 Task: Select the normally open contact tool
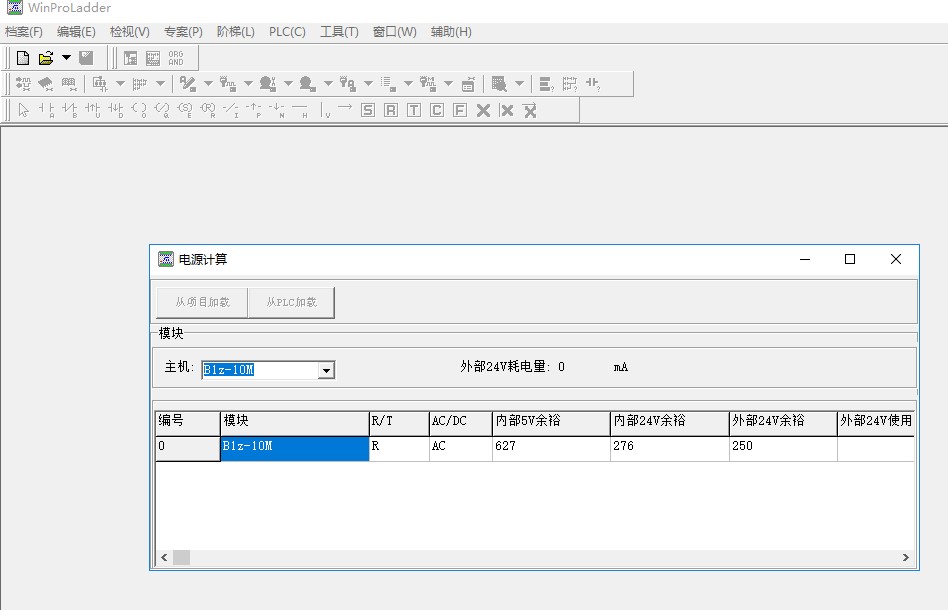point(46,110)
